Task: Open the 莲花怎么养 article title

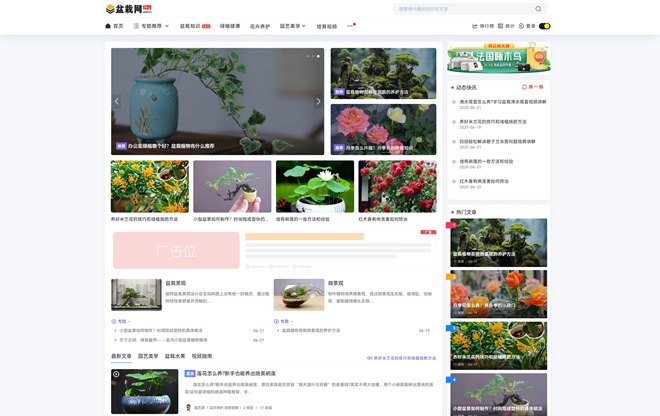Action: (236, 373)
